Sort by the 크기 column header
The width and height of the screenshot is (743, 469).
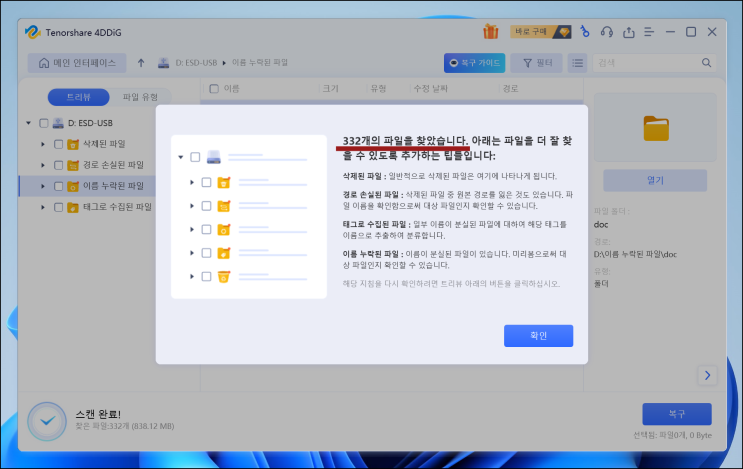[x=331, y=89]
